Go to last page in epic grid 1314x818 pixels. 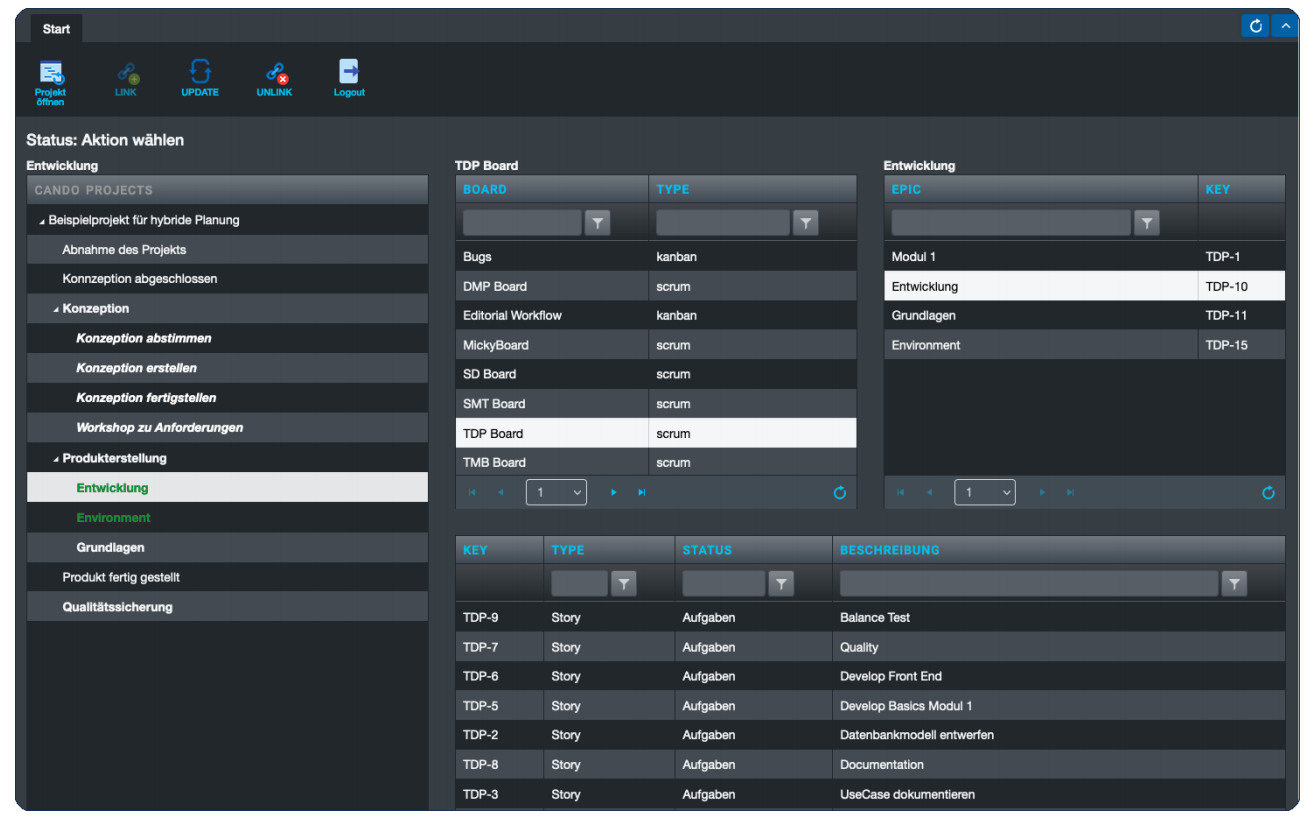point(1071,492)
